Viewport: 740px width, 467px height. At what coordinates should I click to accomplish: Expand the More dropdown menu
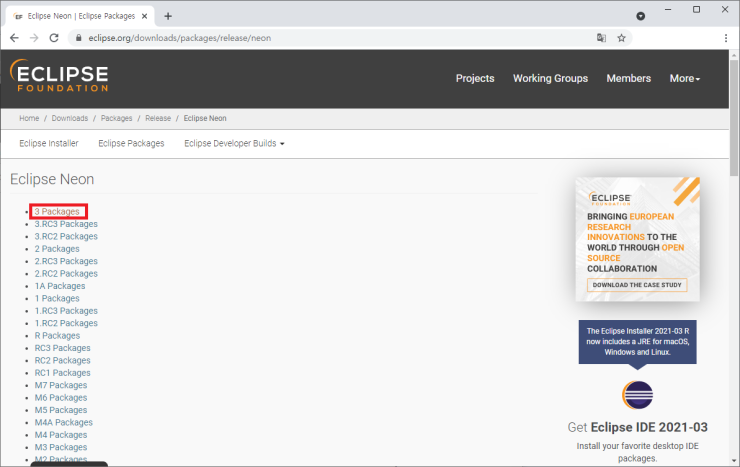(684, 78)
